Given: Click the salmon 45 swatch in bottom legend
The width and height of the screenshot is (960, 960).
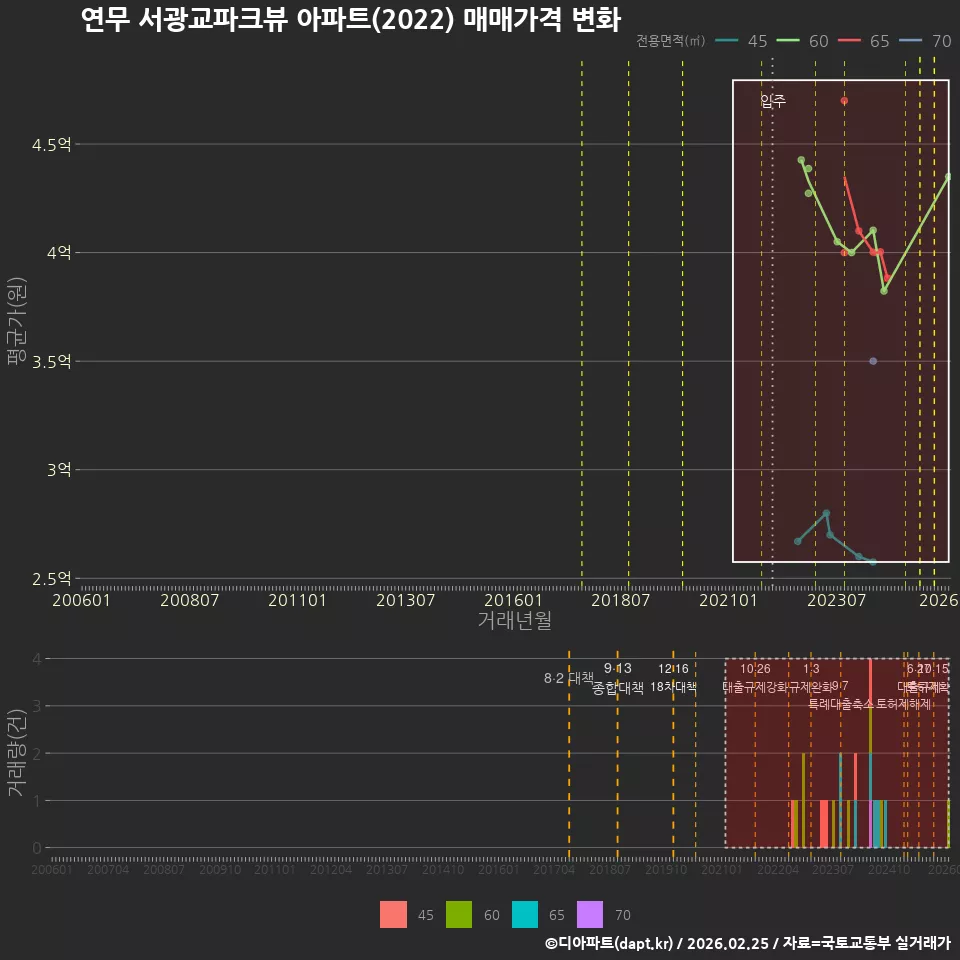Looking at the screenshot, I should click(393, 915).
